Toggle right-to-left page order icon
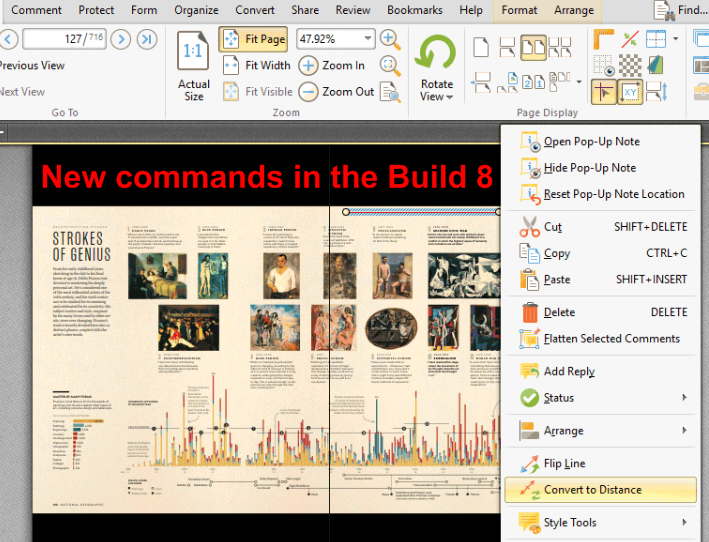This screenshot has height=542, width=709. [534, 82]
